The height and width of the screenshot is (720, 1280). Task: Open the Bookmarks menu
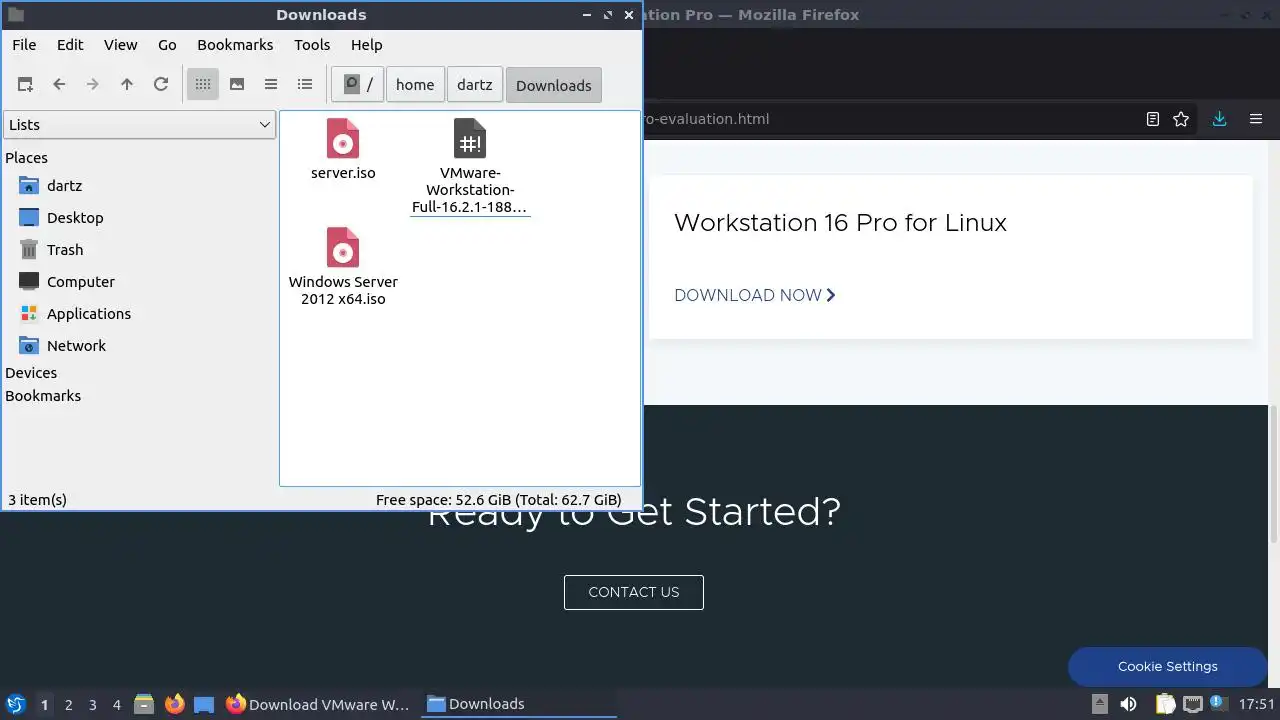click(x=235, y=45)
